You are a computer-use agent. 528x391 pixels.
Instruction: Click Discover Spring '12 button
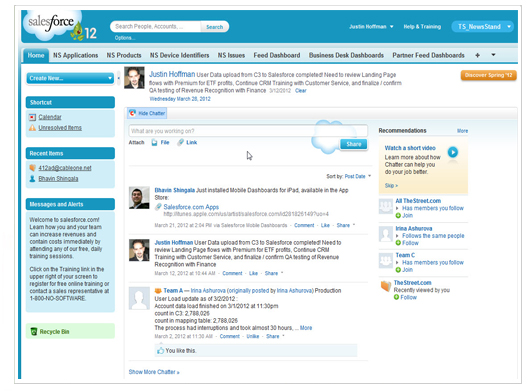[489, 75]
